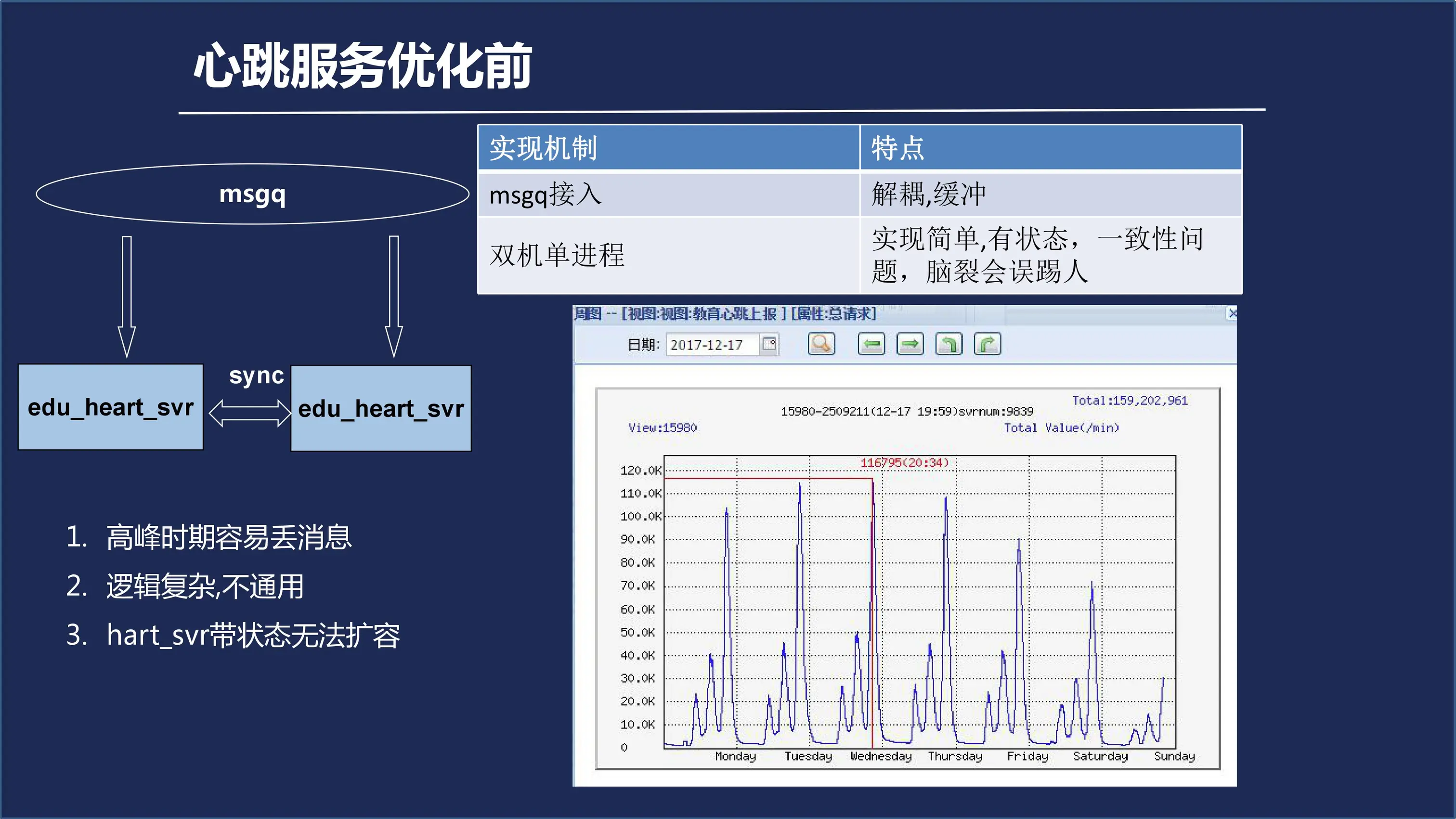Click the red 116795(20:34) peak marker label
1456x819 pixels.
[x=904, y=463]
